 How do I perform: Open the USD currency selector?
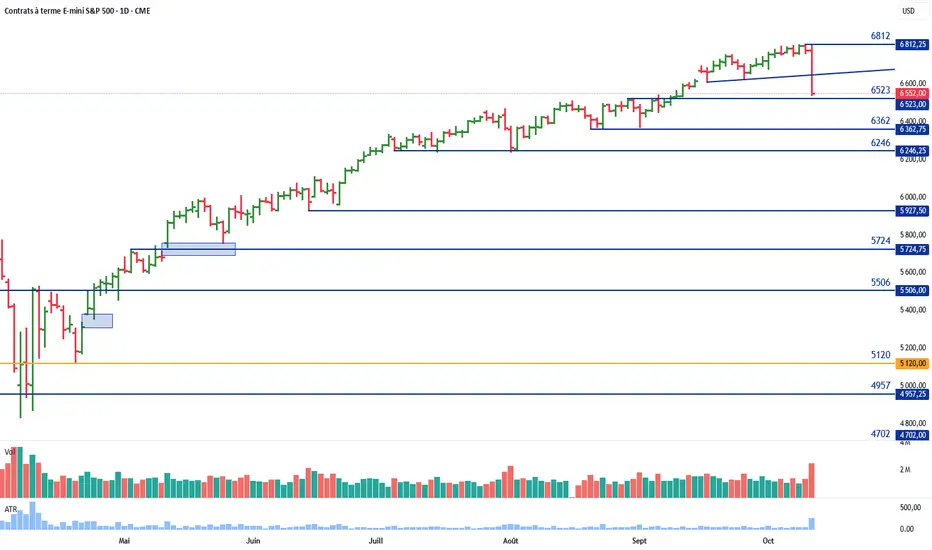click(909, 11)
